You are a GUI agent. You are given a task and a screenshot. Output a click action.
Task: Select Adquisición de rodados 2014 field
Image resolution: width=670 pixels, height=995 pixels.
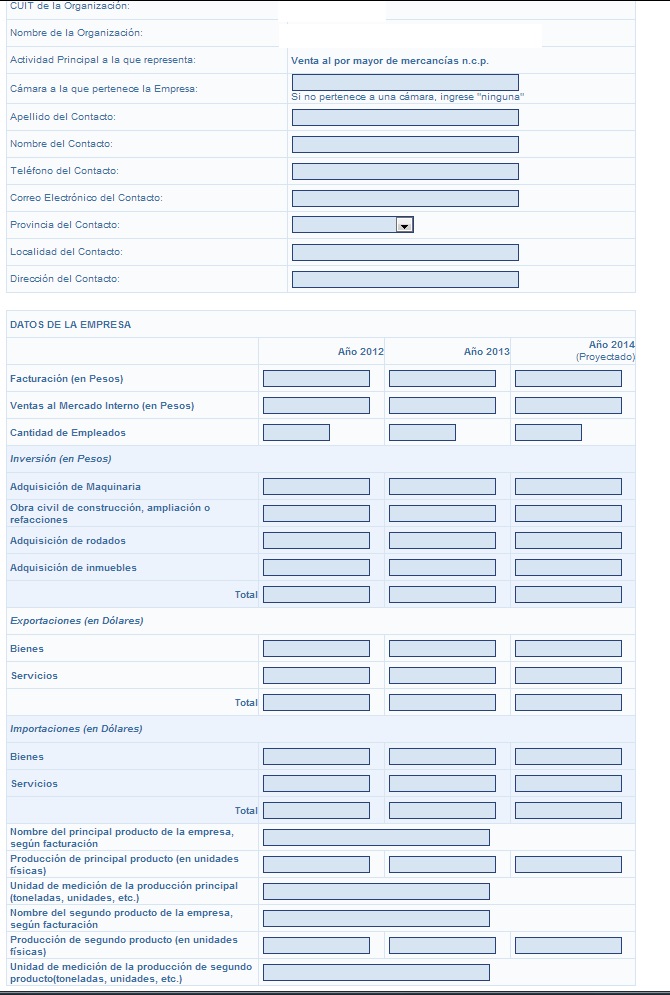568,541
